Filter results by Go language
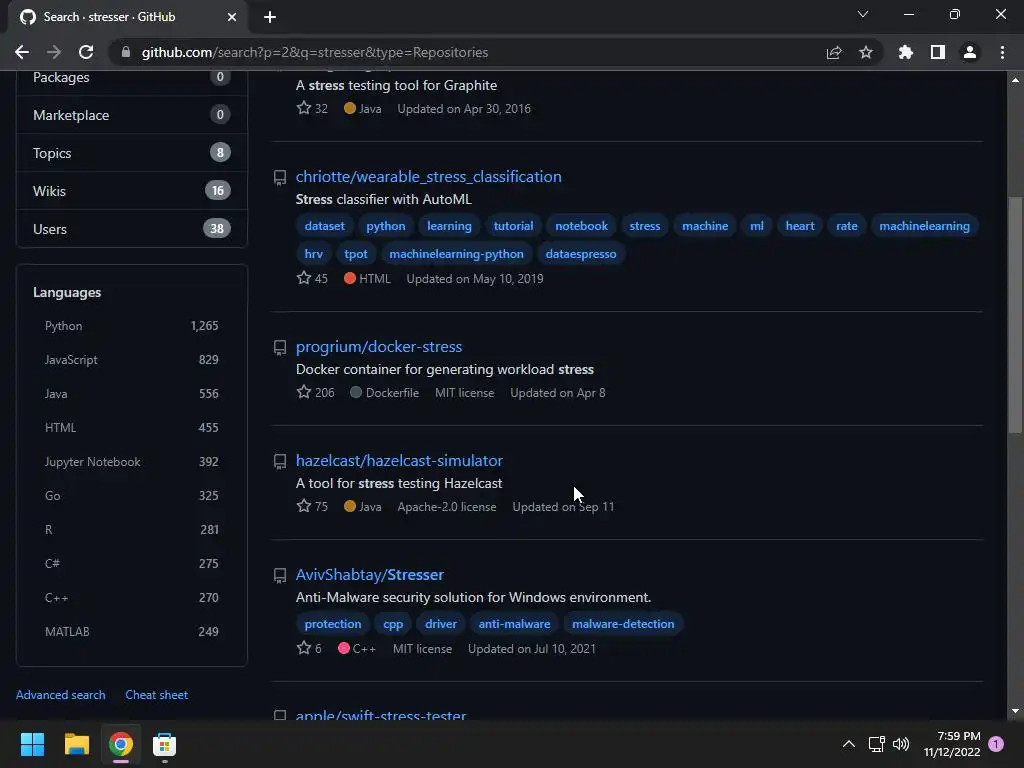 131,496
